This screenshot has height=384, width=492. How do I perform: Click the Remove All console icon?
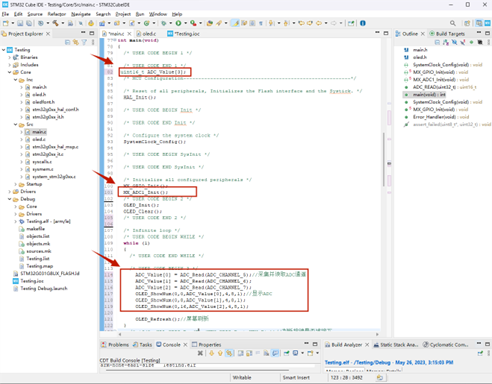[x=200, y=353]
